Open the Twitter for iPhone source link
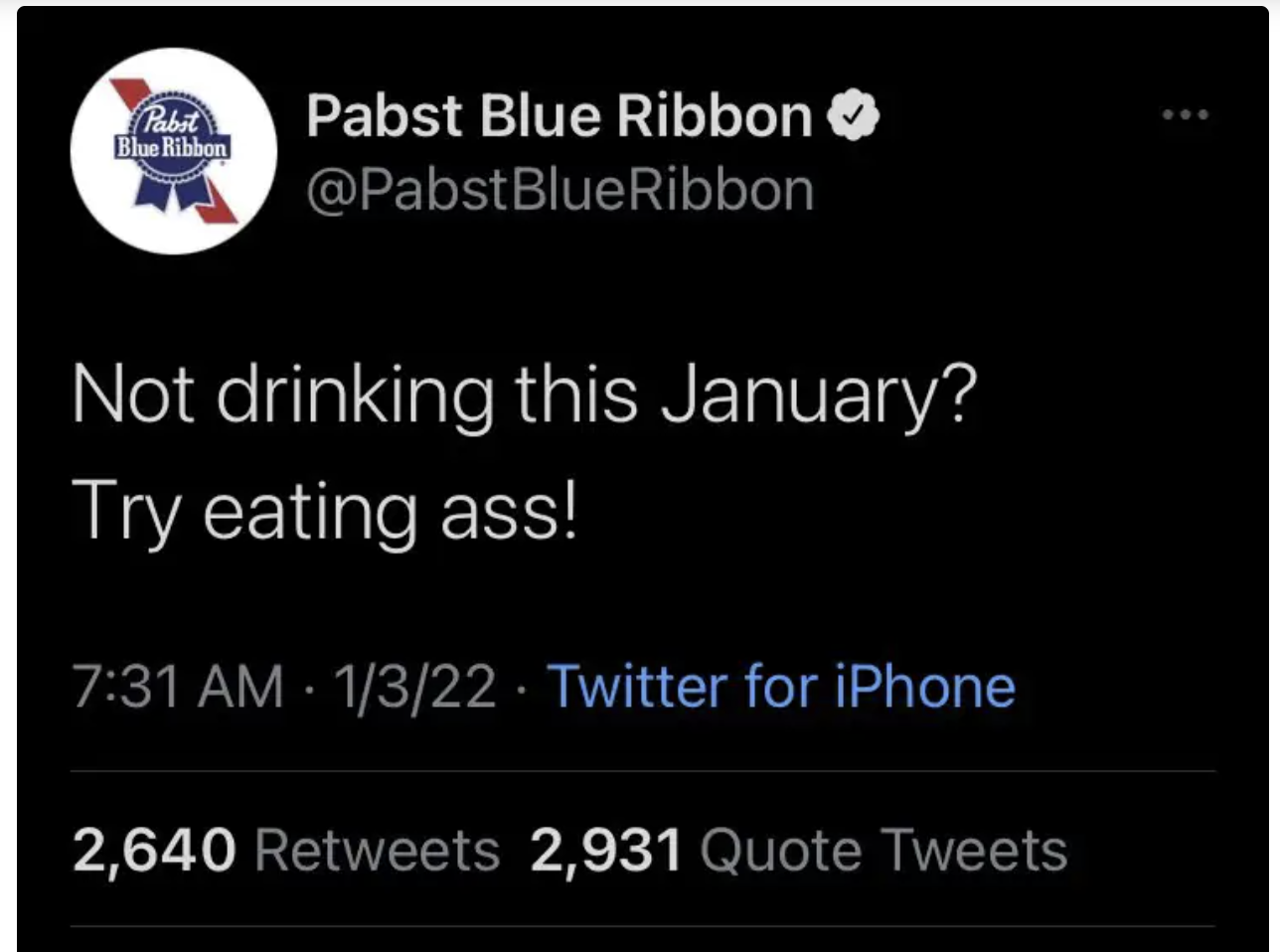Screen dimensions: 1280x952 coord(782,687)
